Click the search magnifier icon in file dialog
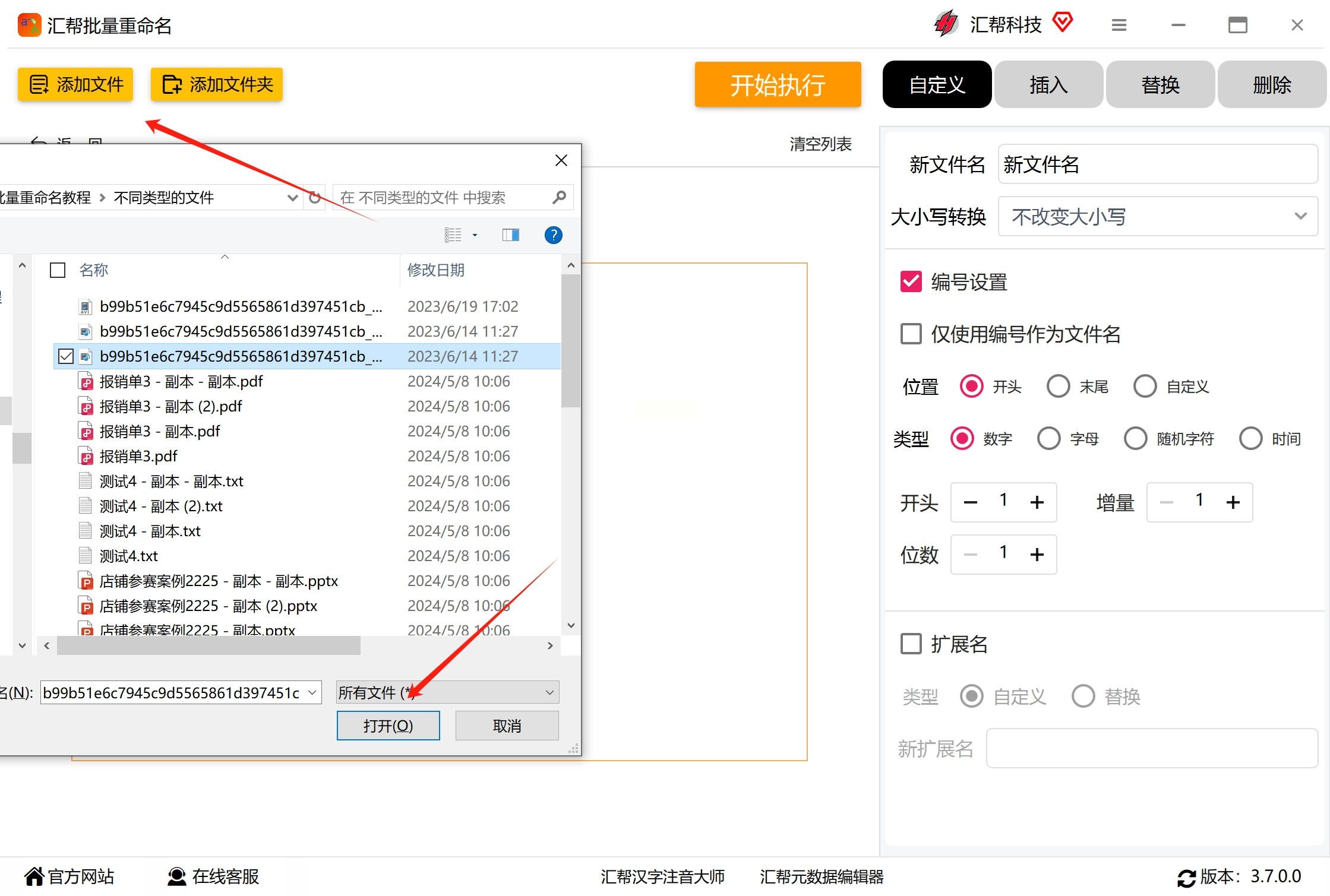Screen dimensions: 1330x896 click(558, 197)
